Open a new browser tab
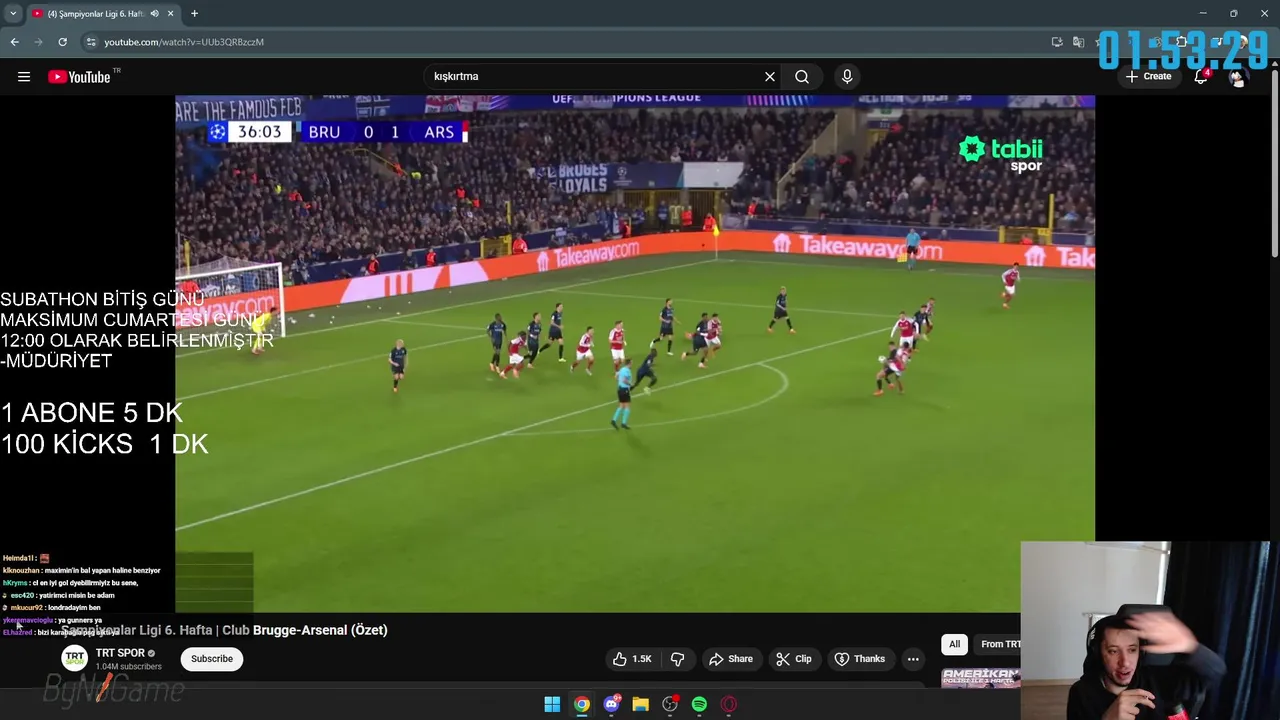The width and height of the screenshot is (1280, 720). pos(194,14)
